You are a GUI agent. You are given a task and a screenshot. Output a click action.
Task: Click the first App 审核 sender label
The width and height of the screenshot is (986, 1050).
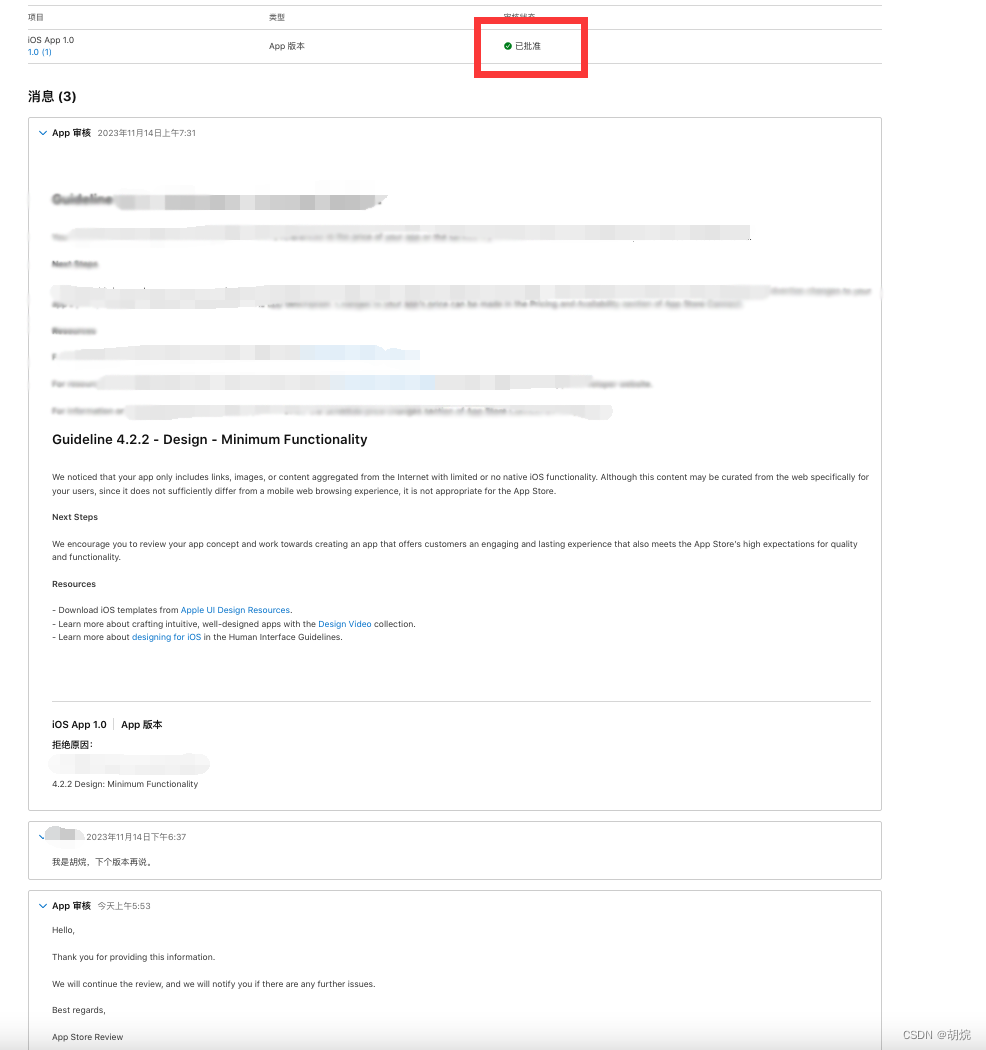(x=72, y=133)
